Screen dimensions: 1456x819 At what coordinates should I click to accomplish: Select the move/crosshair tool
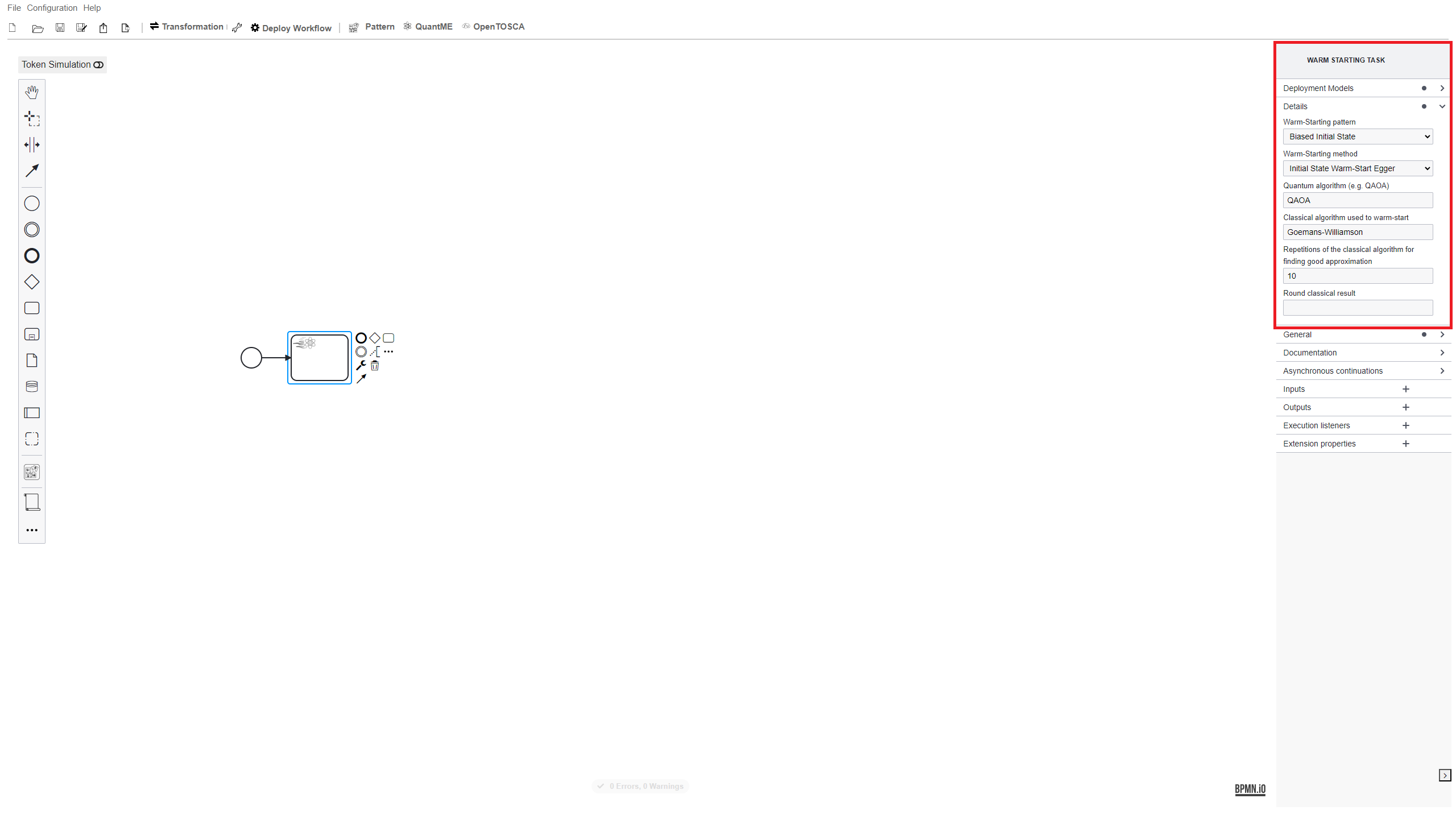32,118
